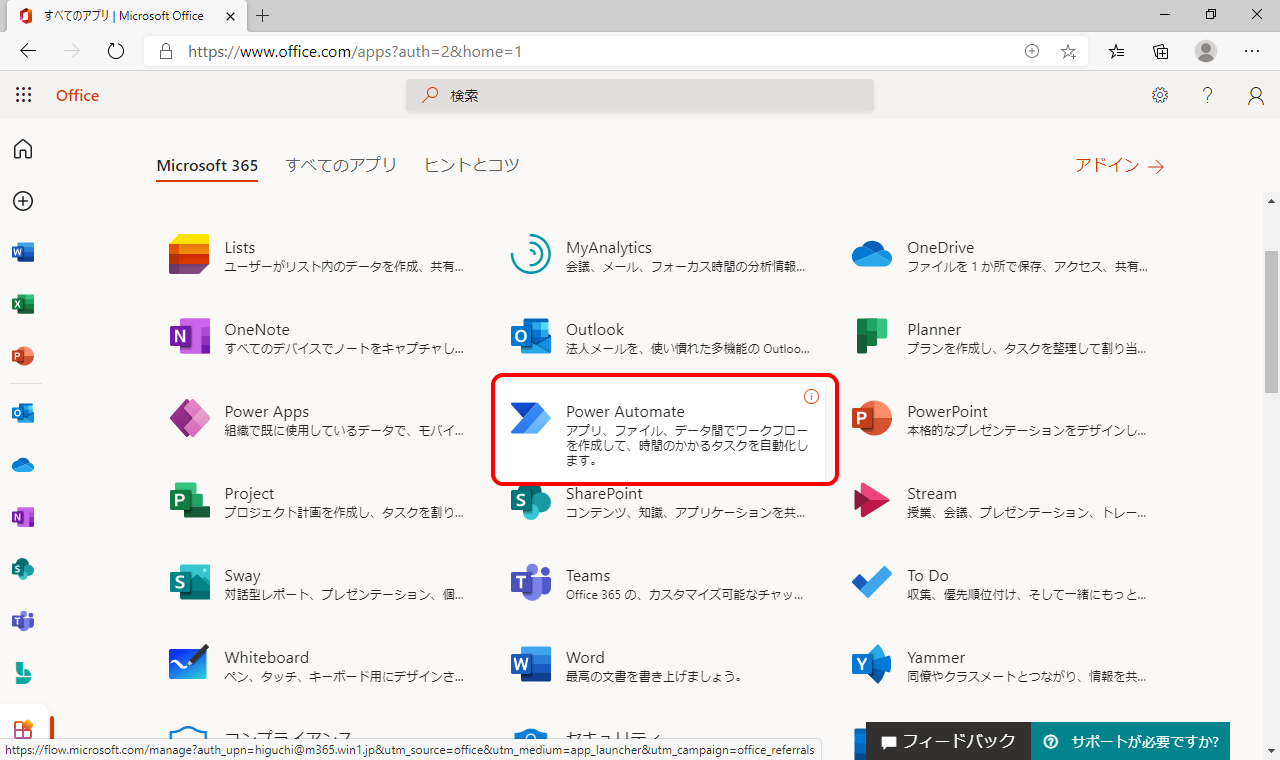Screen dimensions: 1280x760
Task: Open the Whiteboard app icon
Action: [189, 665]
